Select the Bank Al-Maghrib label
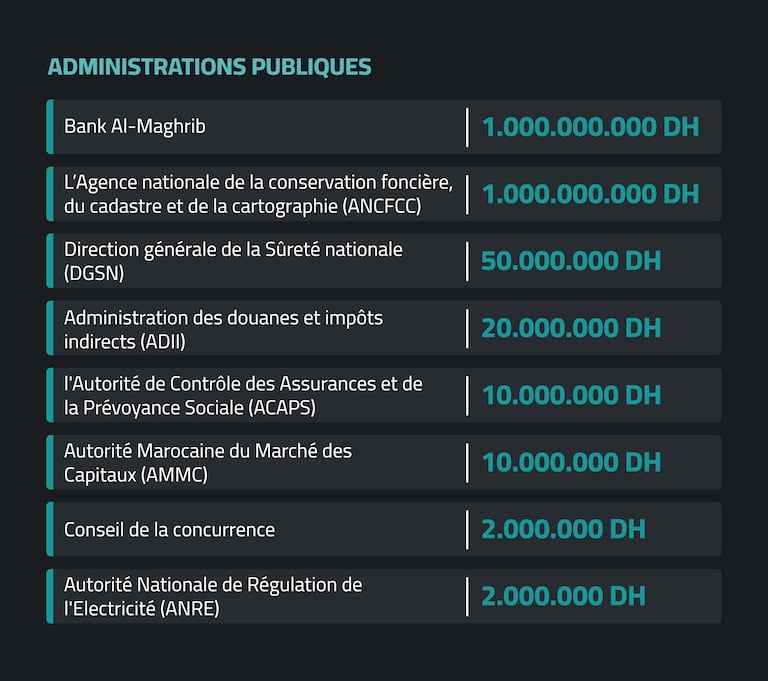Screen dimensions: 768x681 pyautogui.click(x=135, y=127)
